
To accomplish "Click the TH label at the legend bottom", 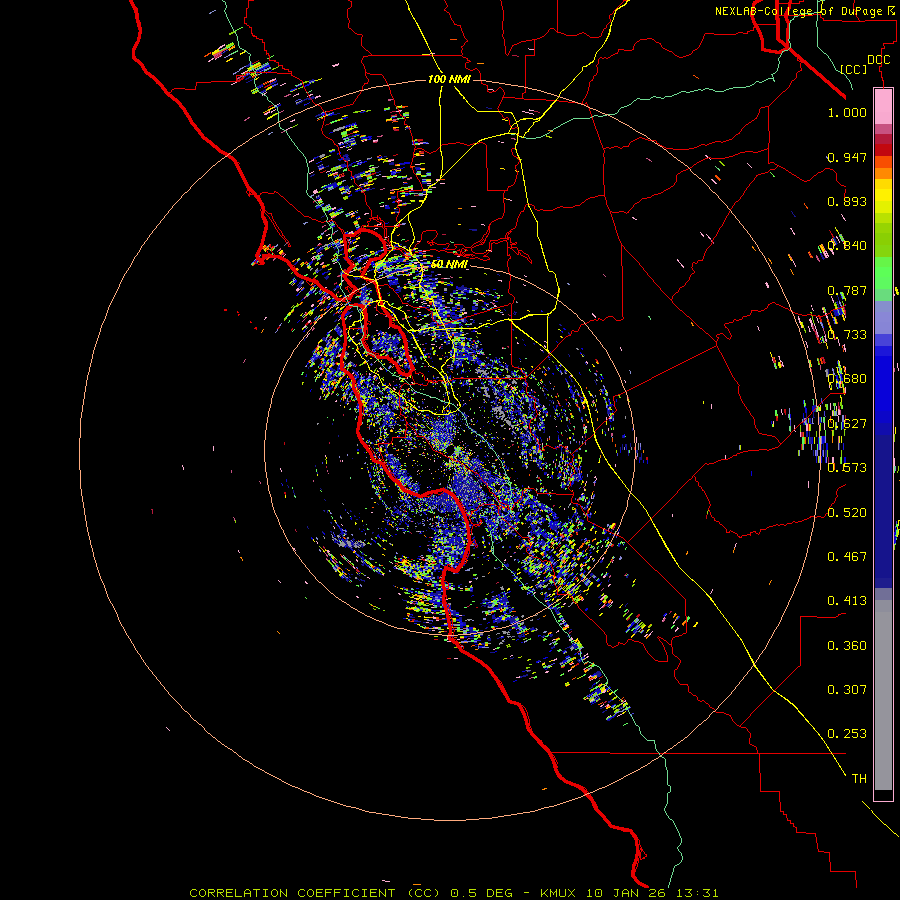I will [x=859, y=779].
